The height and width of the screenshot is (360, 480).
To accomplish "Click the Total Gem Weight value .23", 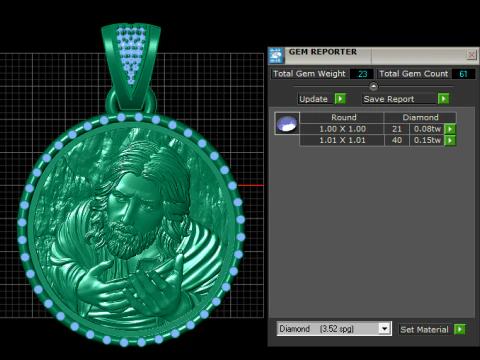I will coord(362,74).
